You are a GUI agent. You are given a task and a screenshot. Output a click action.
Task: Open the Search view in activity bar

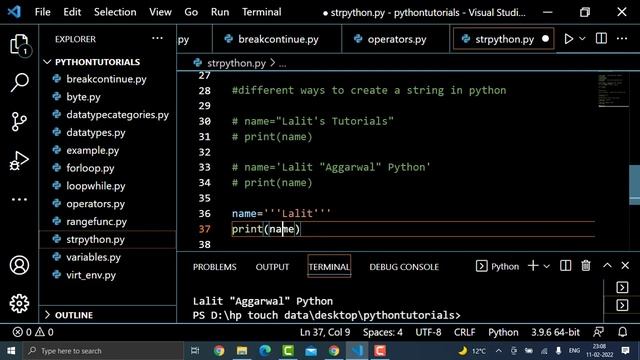(19, 82)
